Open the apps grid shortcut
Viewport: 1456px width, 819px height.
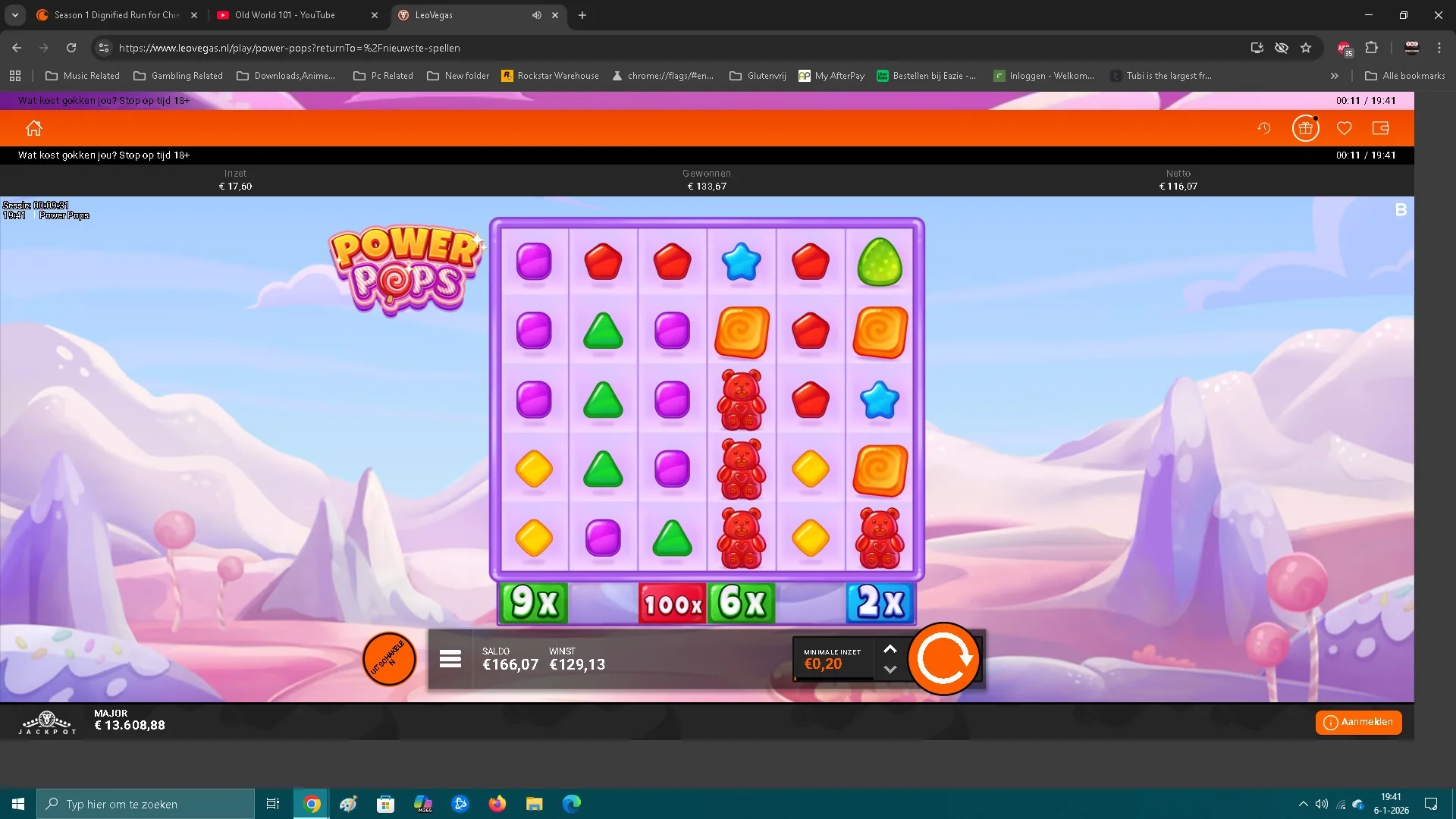pos(15,76)
